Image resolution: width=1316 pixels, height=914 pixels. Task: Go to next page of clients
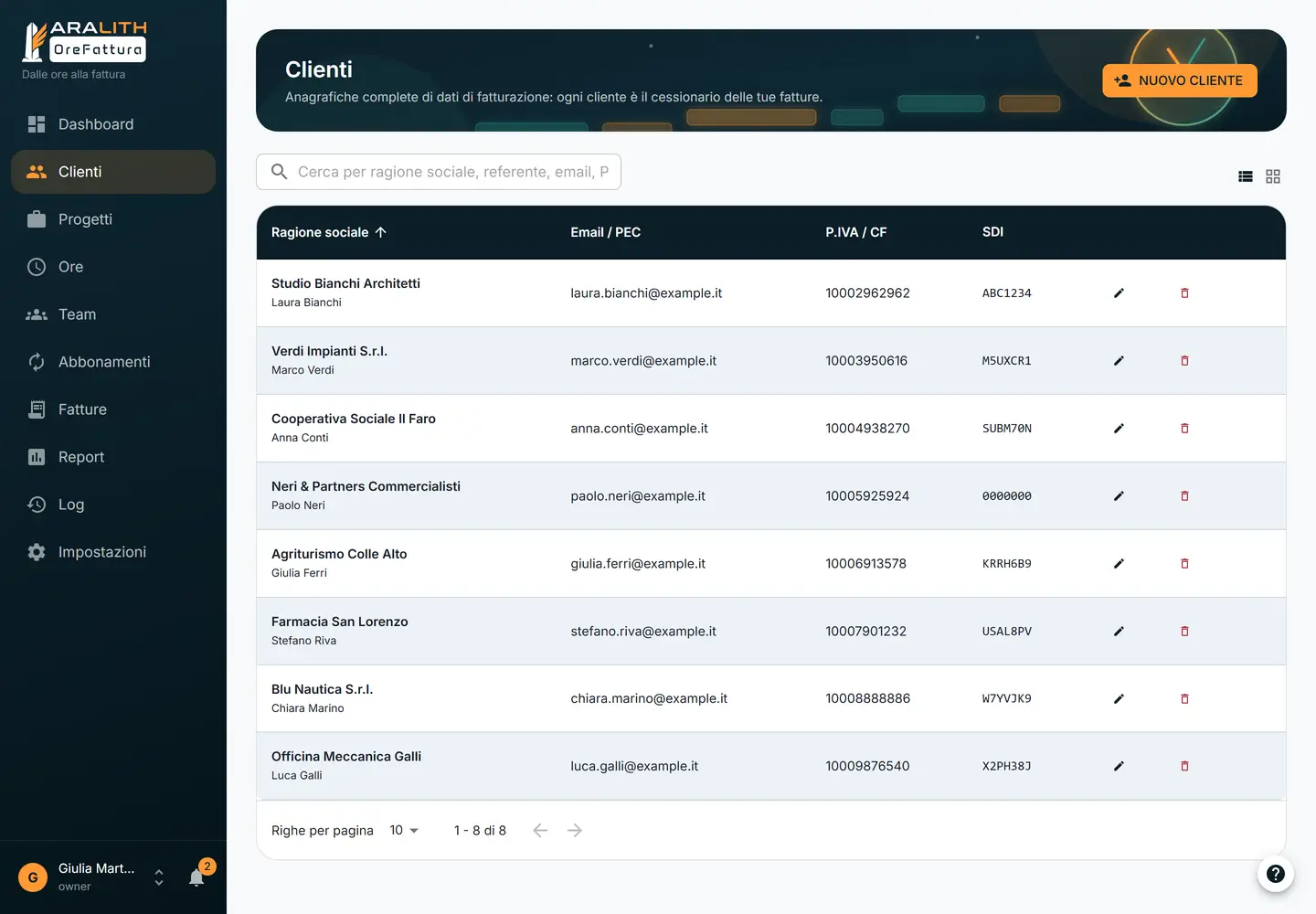click(575, 831)
